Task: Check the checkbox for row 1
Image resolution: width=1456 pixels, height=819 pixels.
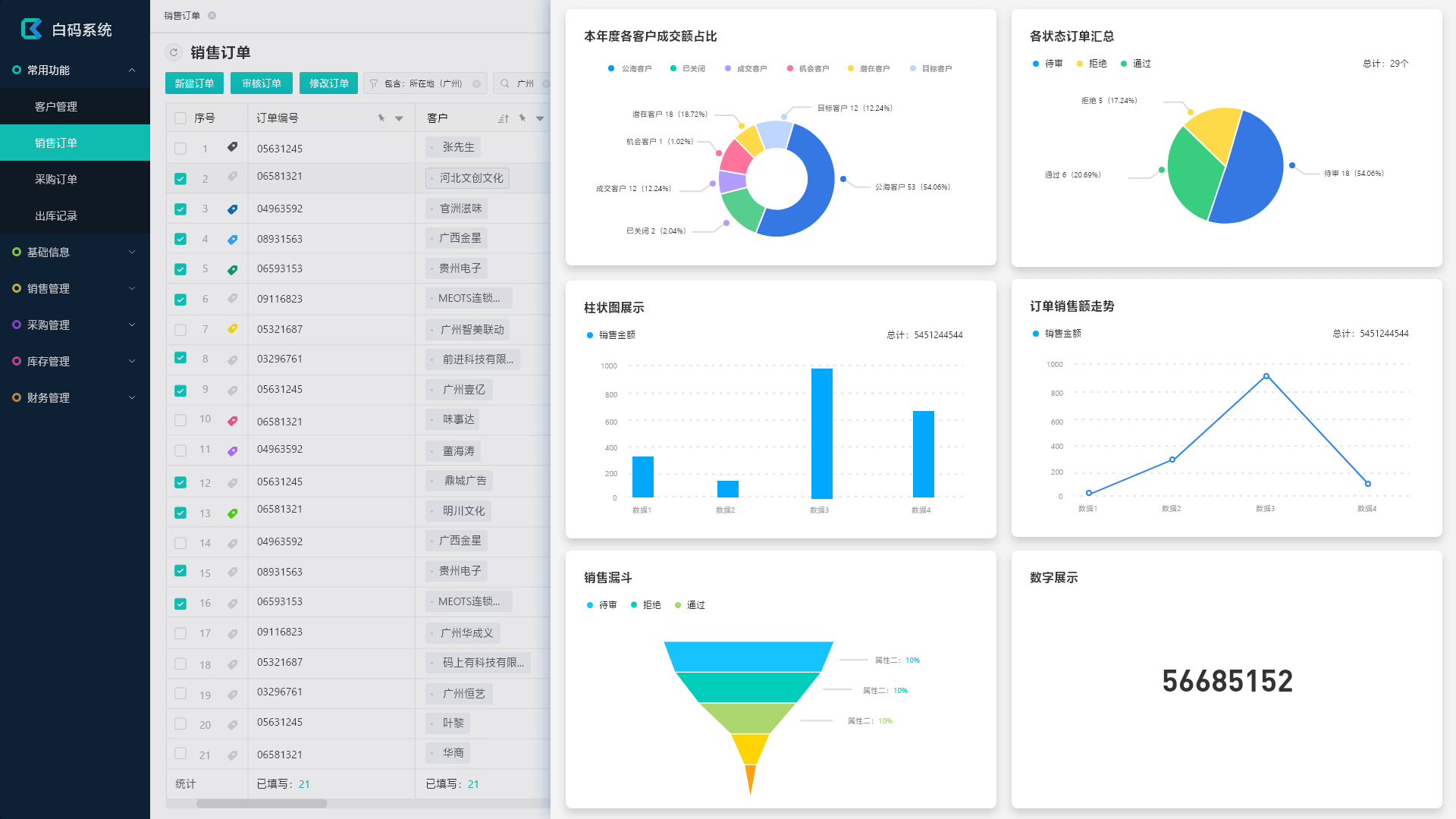Action: click(x=180, y=149)
